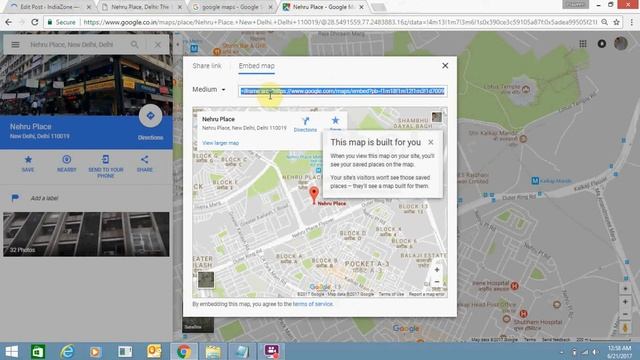Click the Street View pegman
The height and width of the screenshot is (360, 640).
625,328
